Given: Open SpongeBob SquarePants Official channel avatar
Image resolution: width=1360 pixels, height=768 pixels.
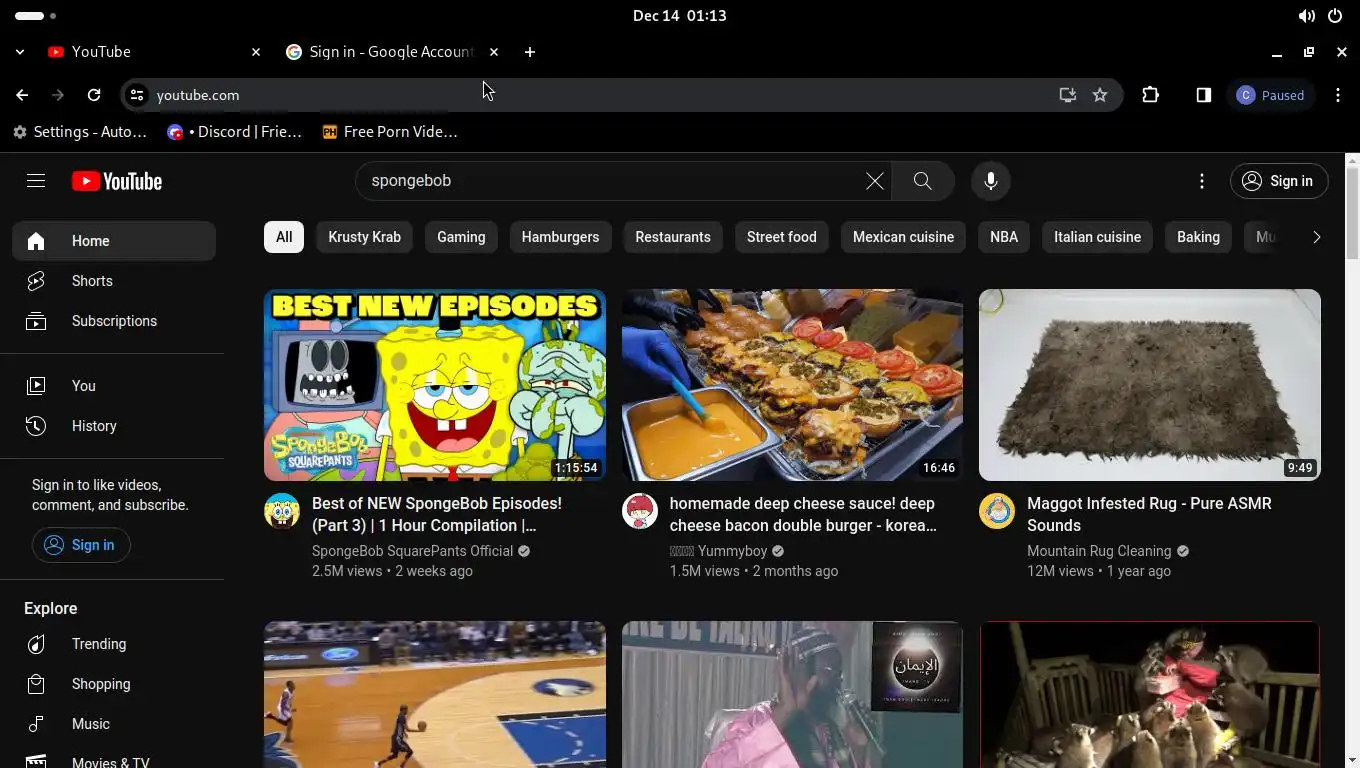Looking at the screenshot, I should pos(282,511).
